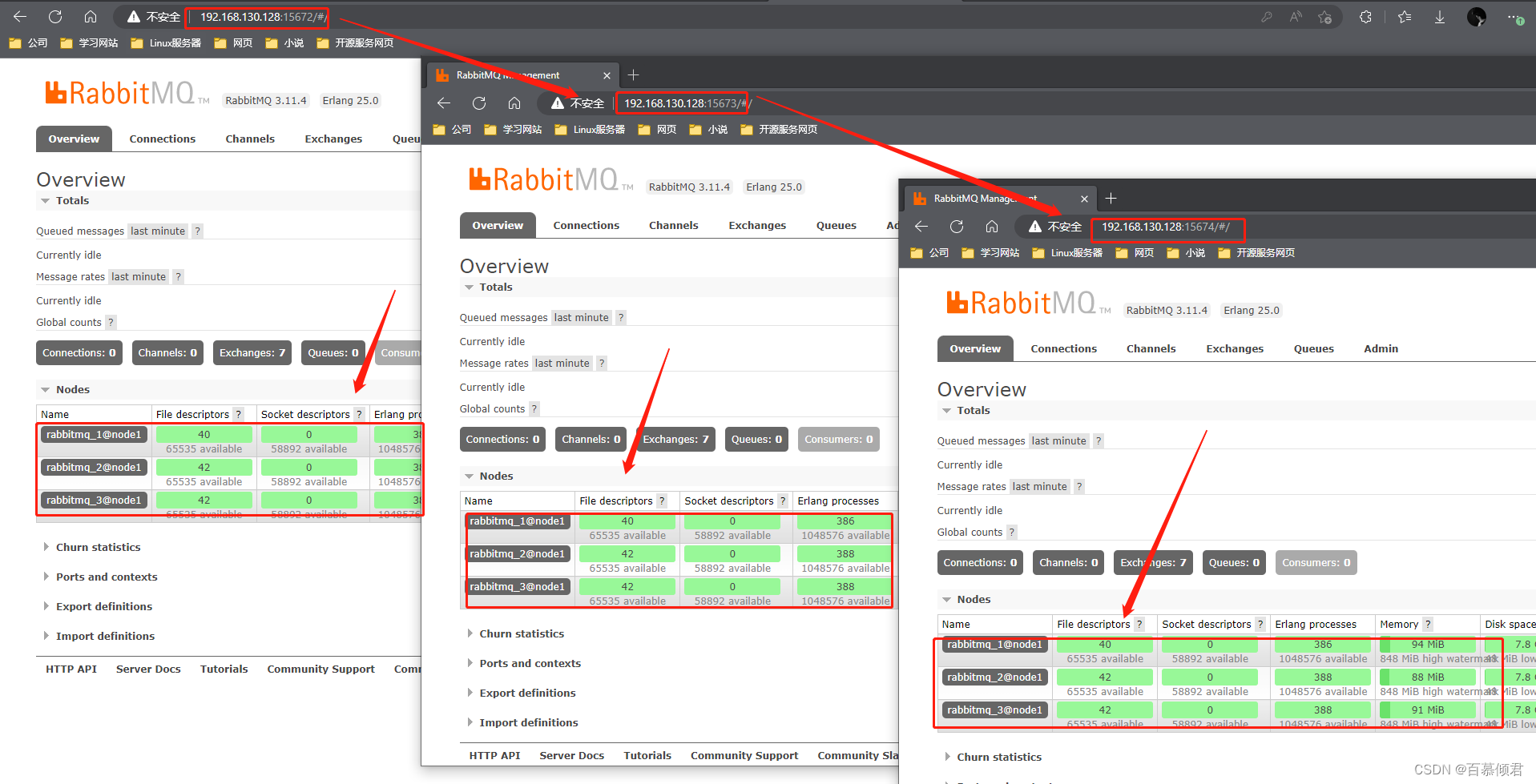This screenshot has width=1536, height=784.
Task: Expand Churn statistics in 15674 window
Action: pyautogui.click(x=992, y=758)
